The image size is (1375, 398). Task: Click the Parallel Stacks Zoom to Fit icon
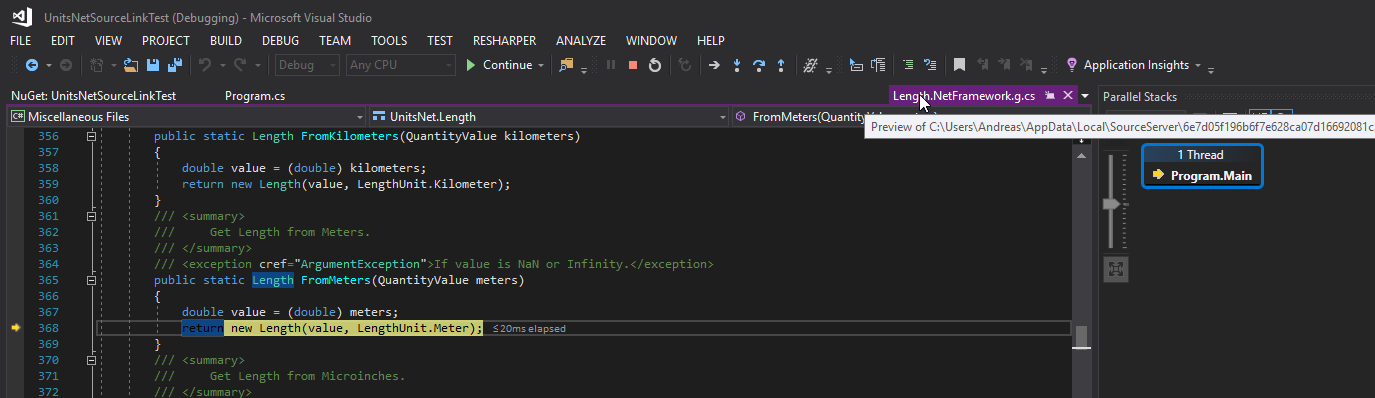1116,268
